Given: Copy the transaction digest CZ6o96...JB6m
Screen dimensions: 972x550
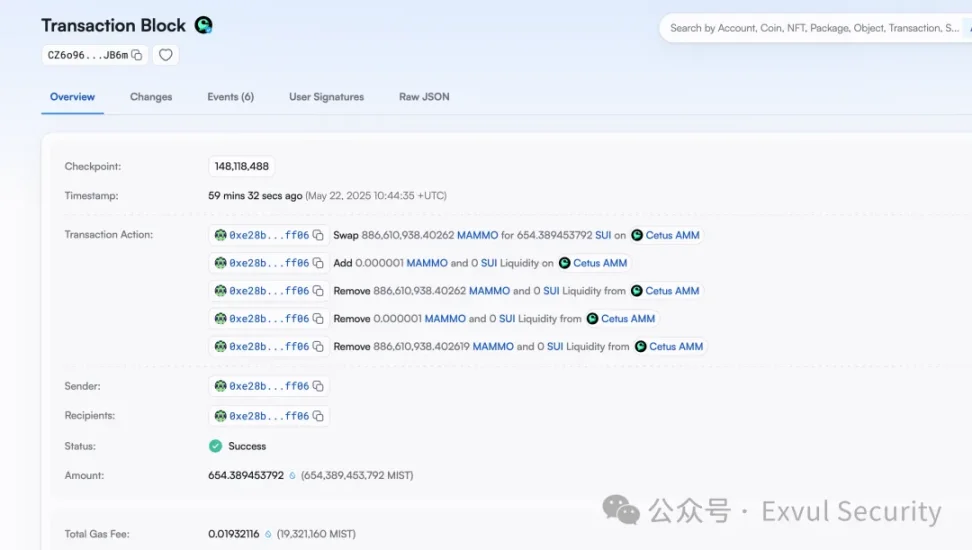Looking at the screenshot, I should (137, 55).
